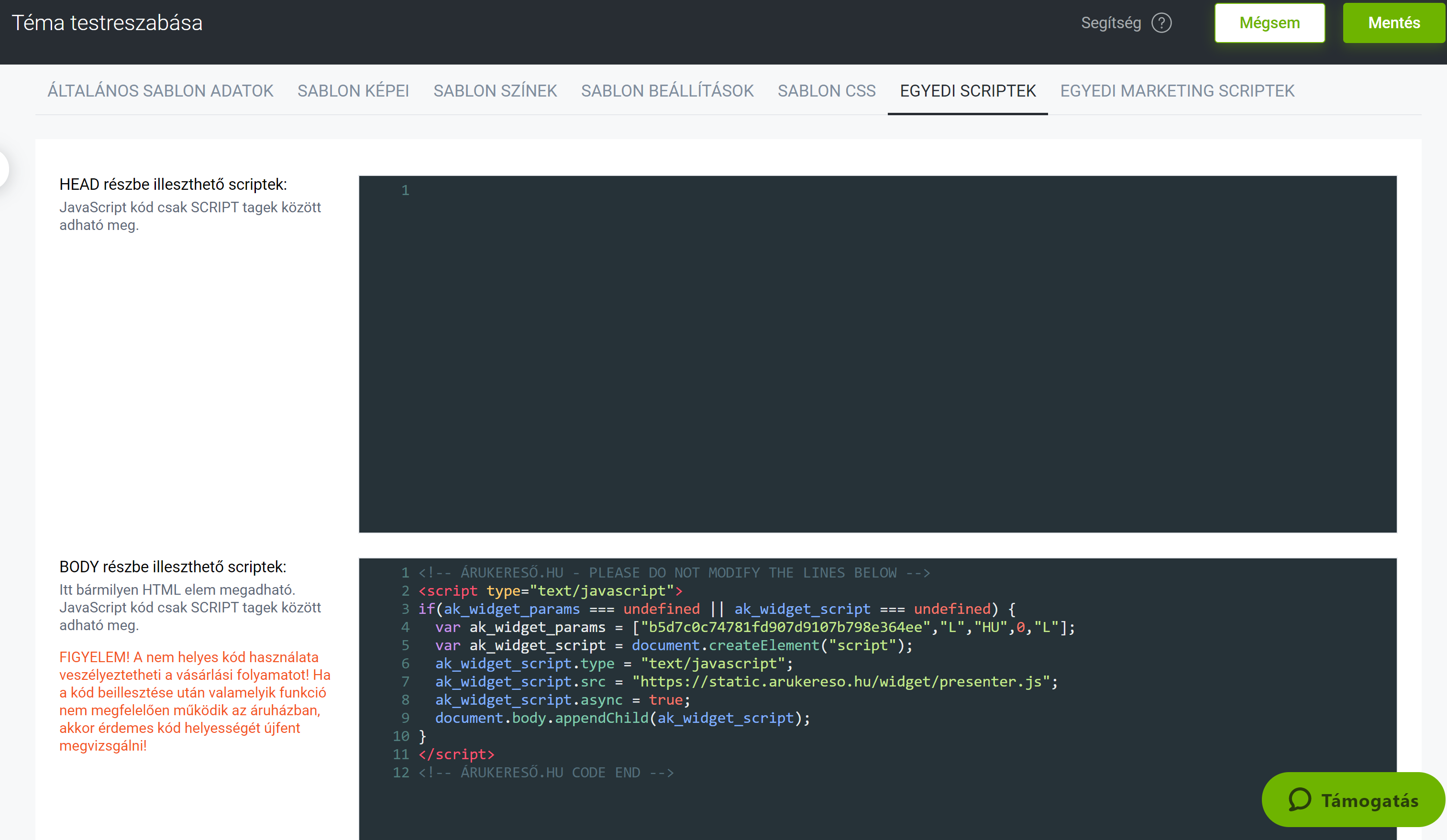The width and height of the screenshot is (1447, 840).
Task: Save changes with the Mentés button
Action: 1393,23
